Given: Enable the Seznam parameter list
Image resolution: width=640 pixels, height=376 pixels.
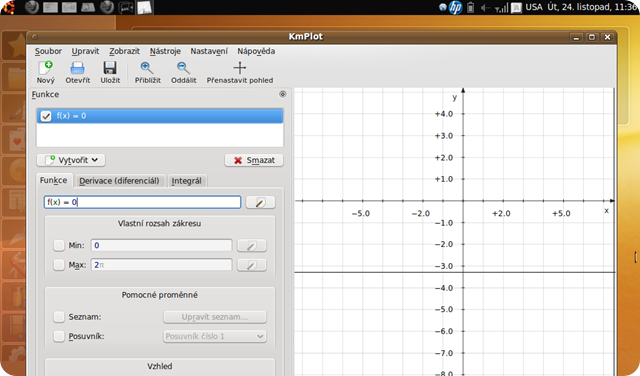Looking at the screenshot, I should [59, 317].
